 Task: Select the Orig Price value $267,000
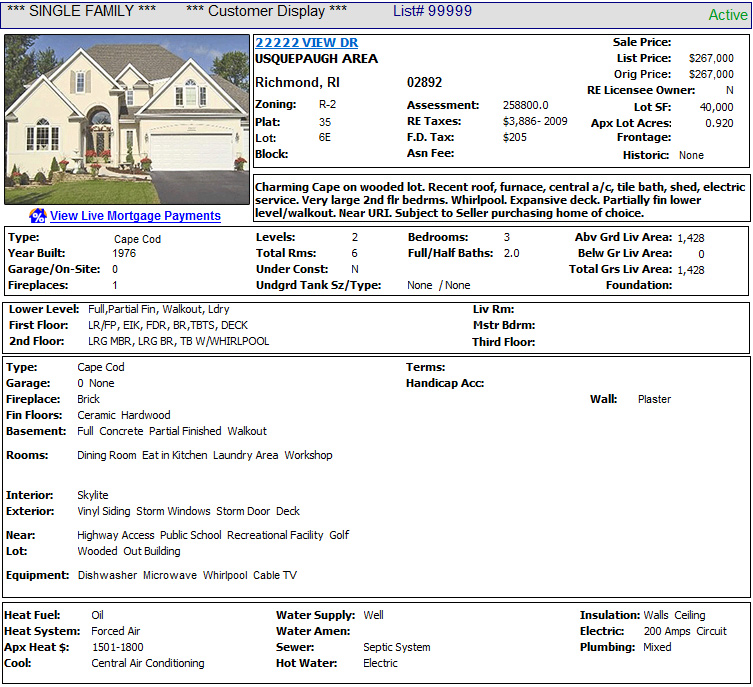click(711, 74)
